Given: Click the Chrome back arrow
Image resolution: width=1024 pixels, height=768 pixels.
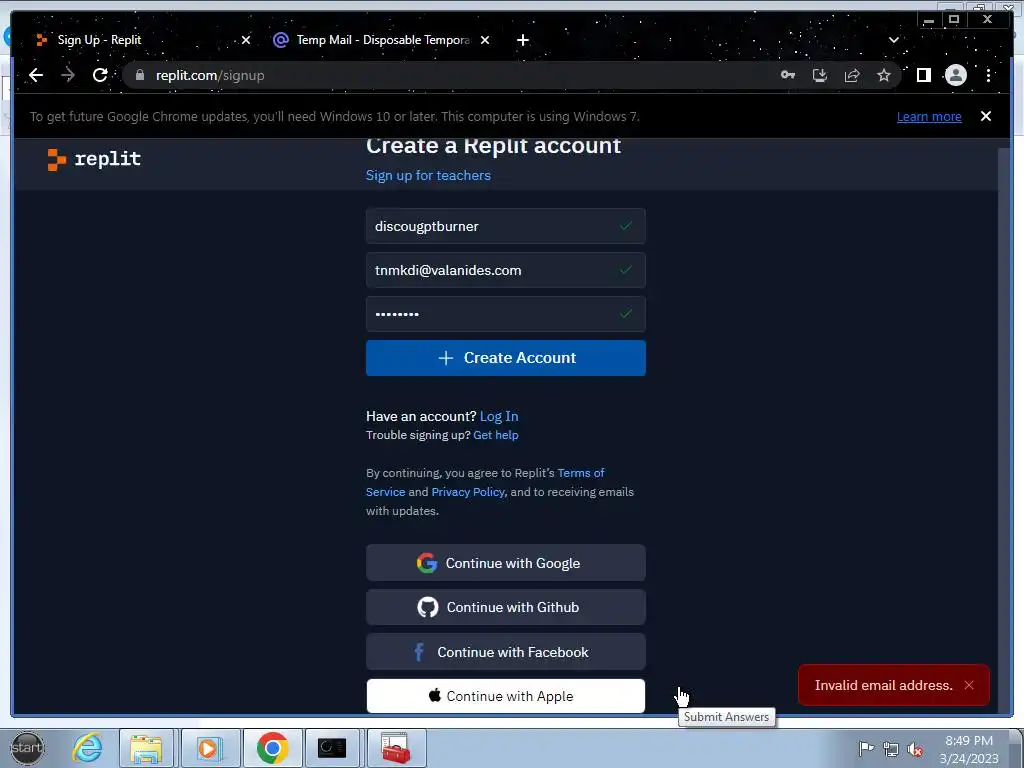Looking at the screenshot, I should tap(36, 75).
